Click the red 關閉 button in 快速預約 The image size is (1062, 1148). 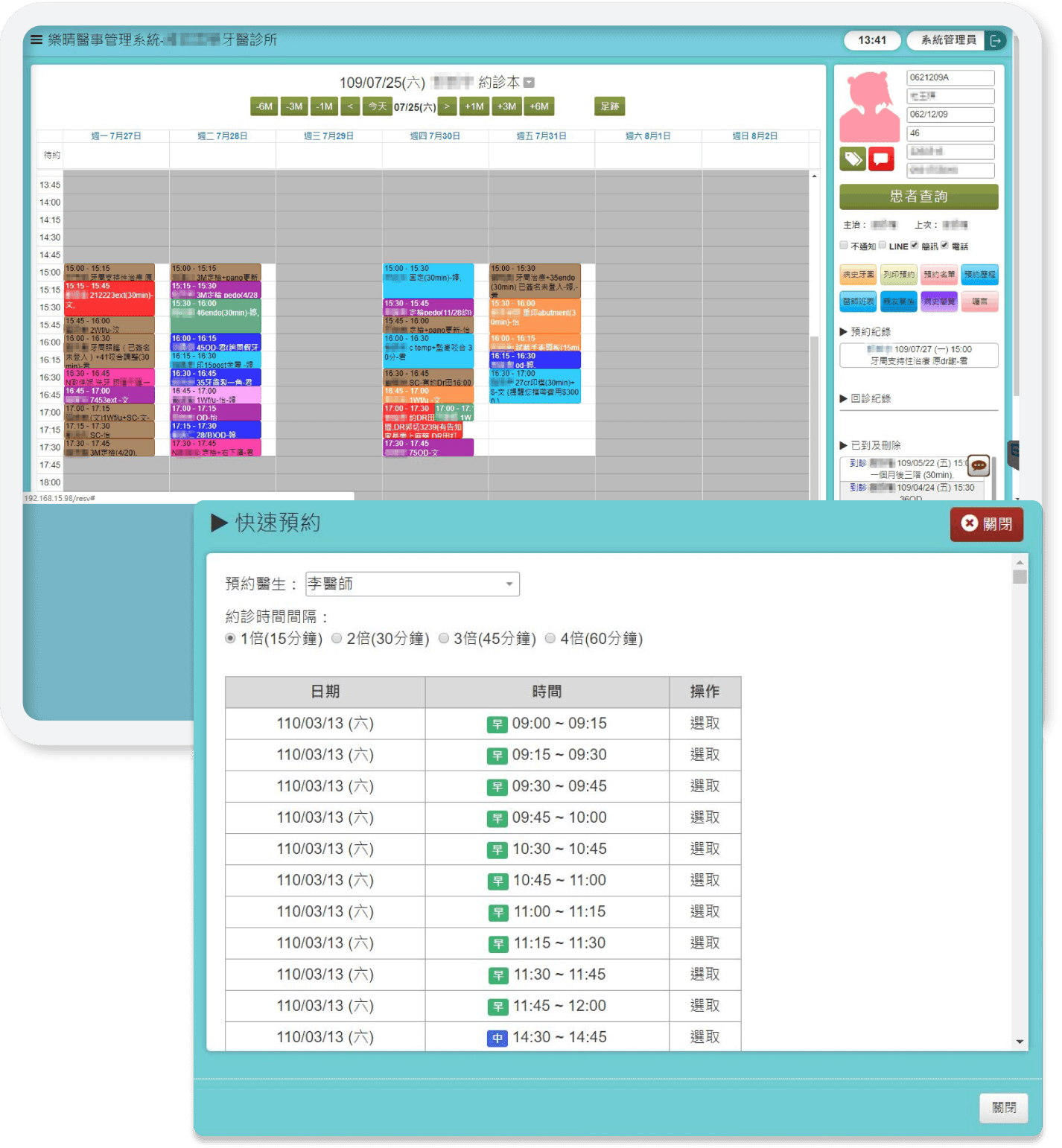pos(986,524)
